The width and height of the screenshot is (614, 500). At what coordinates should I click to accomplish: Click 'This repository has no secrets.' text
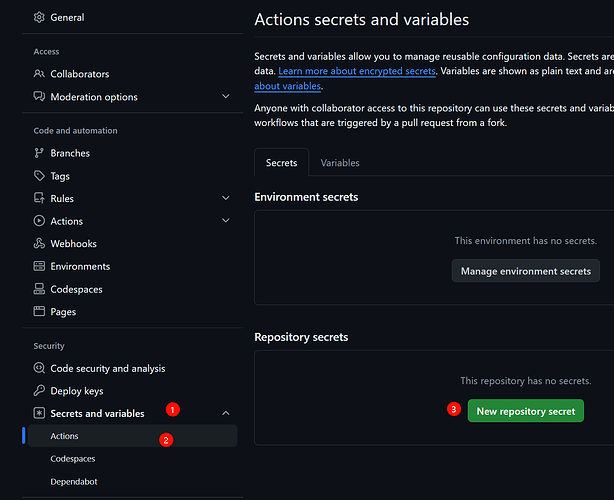click(x=526, y=381)
